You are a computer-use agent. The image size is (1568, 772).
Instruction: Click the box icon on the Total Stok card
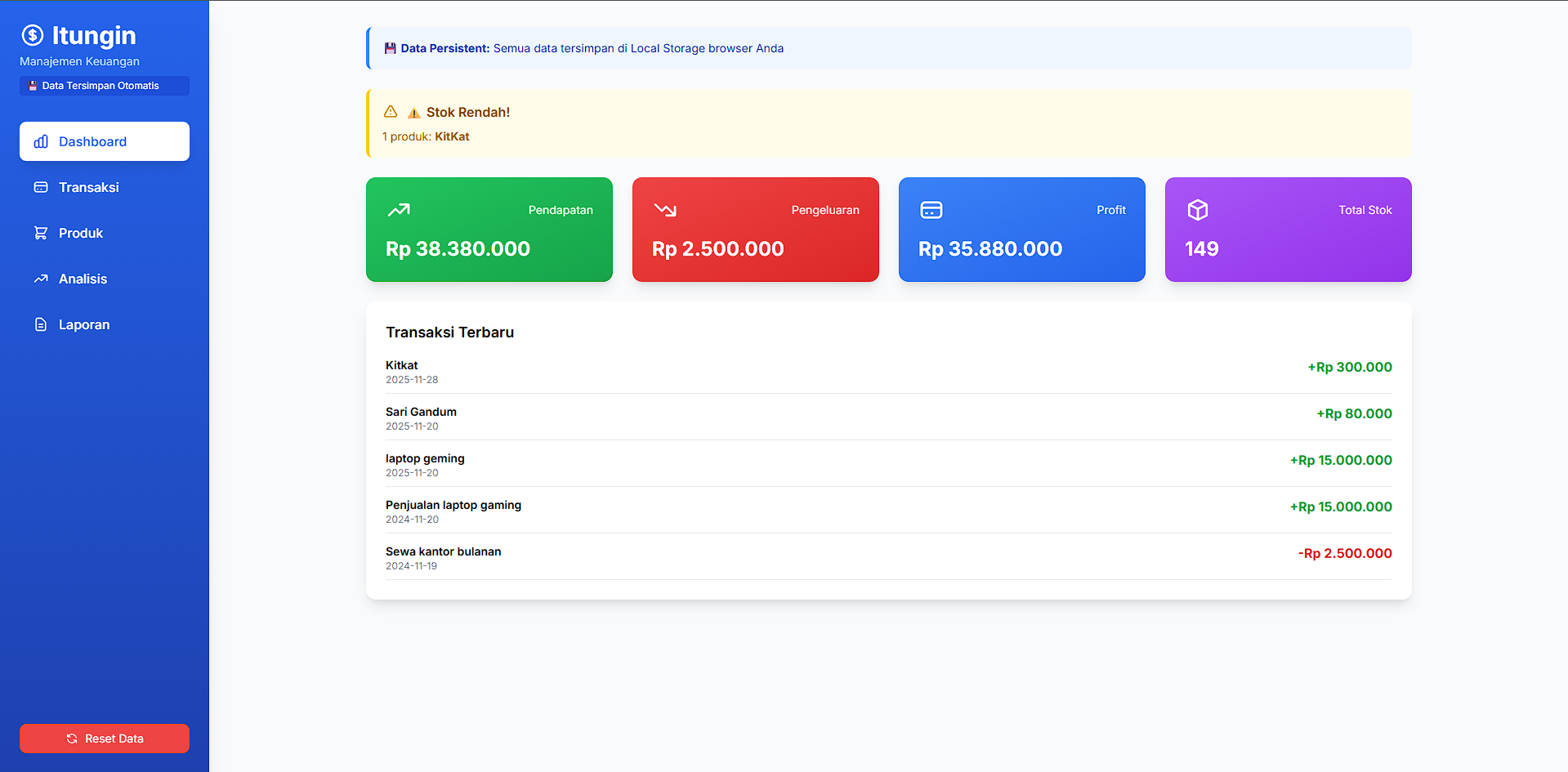click(1197, 209)
